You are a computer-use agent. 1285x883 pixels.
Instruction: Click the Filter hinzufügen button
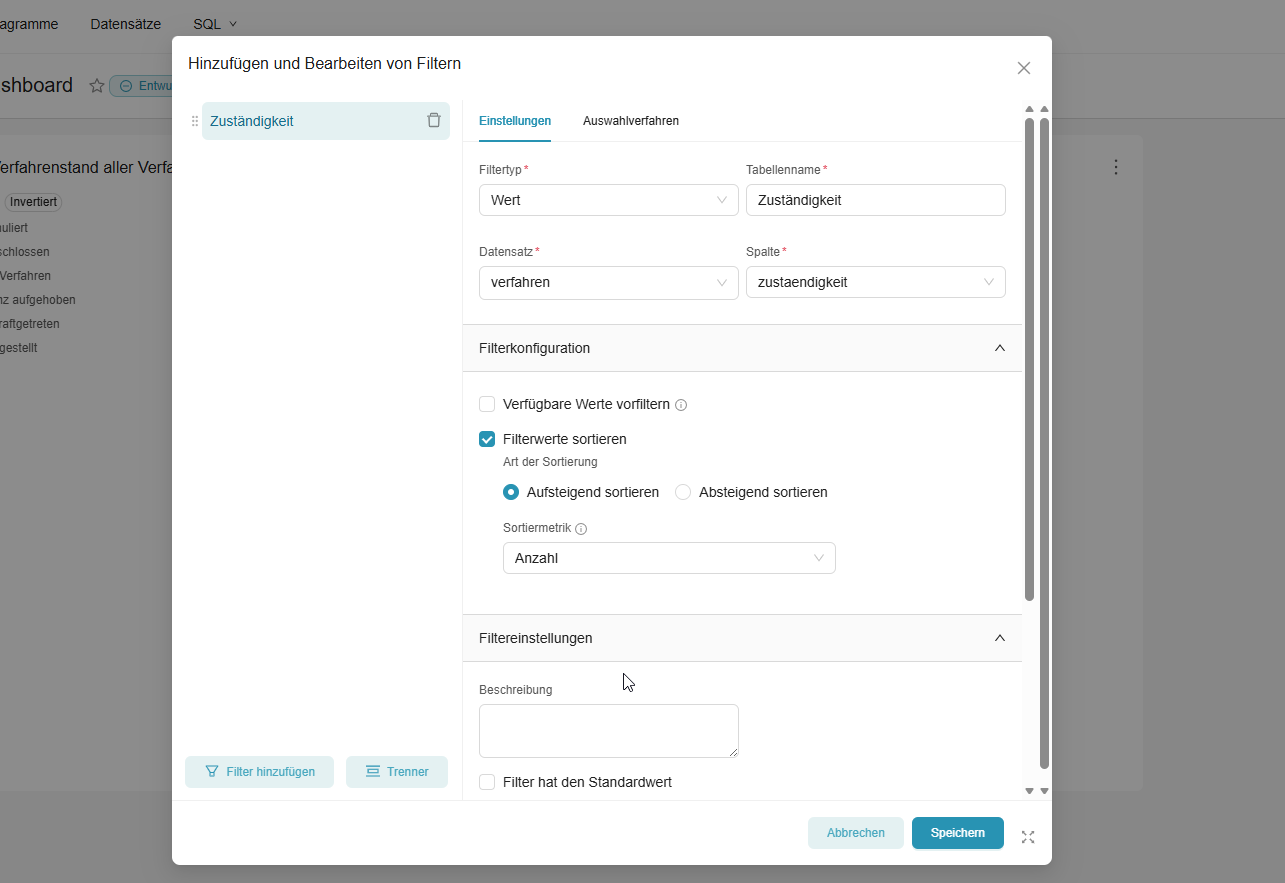259,772
